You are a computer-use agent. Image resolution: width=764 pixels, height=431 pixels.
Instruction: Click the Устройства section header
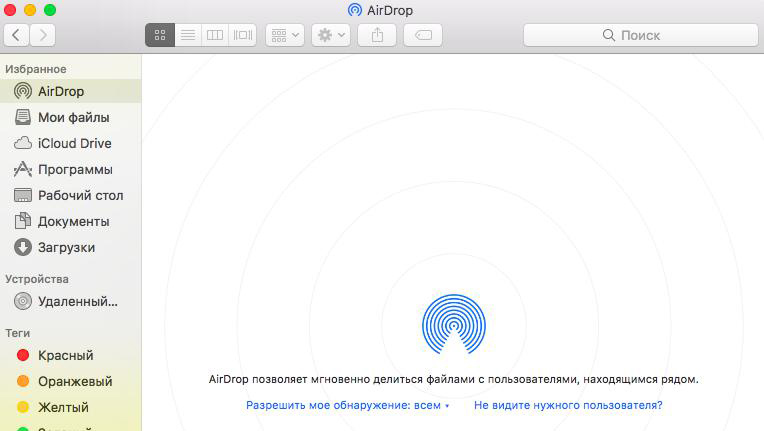37,279
